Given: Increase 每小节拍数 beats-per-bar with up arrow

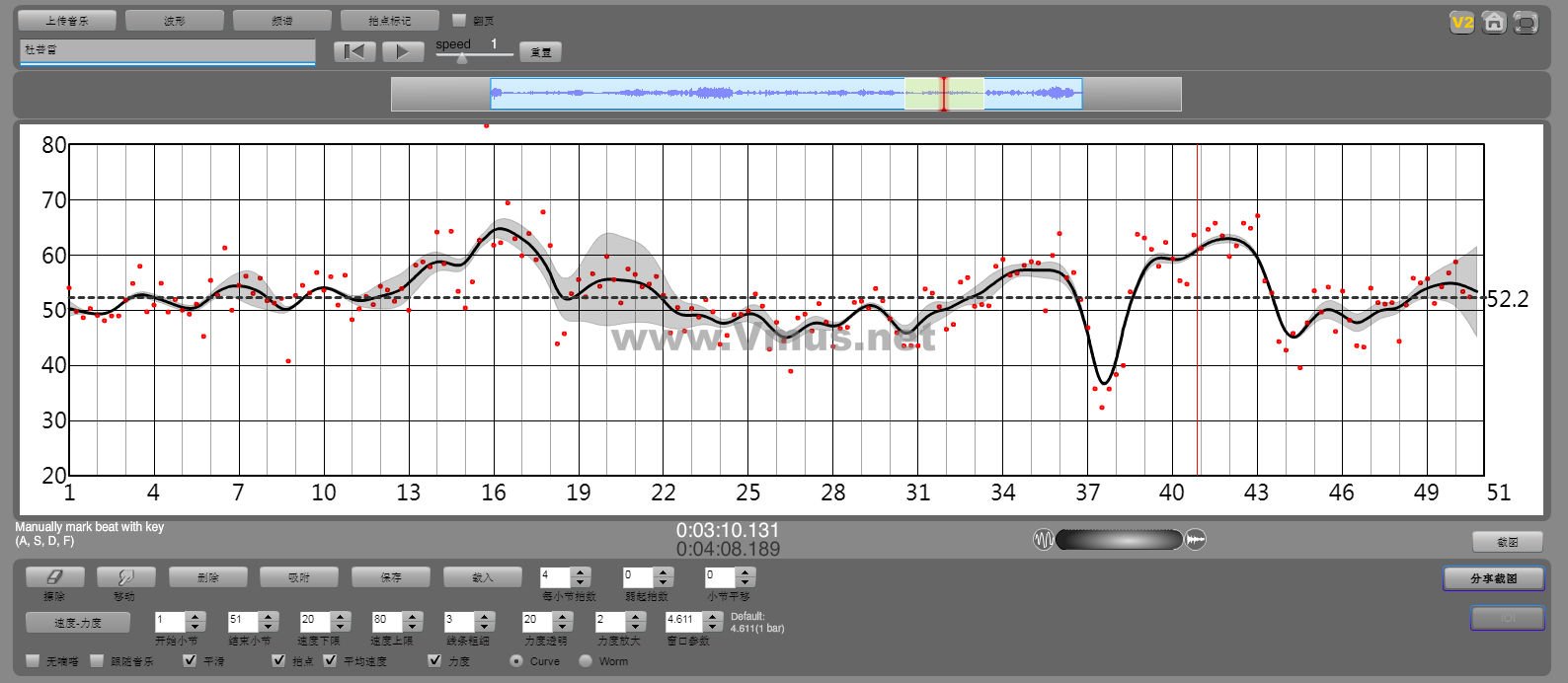Looking at the screenshot, I should click(581, 571).
